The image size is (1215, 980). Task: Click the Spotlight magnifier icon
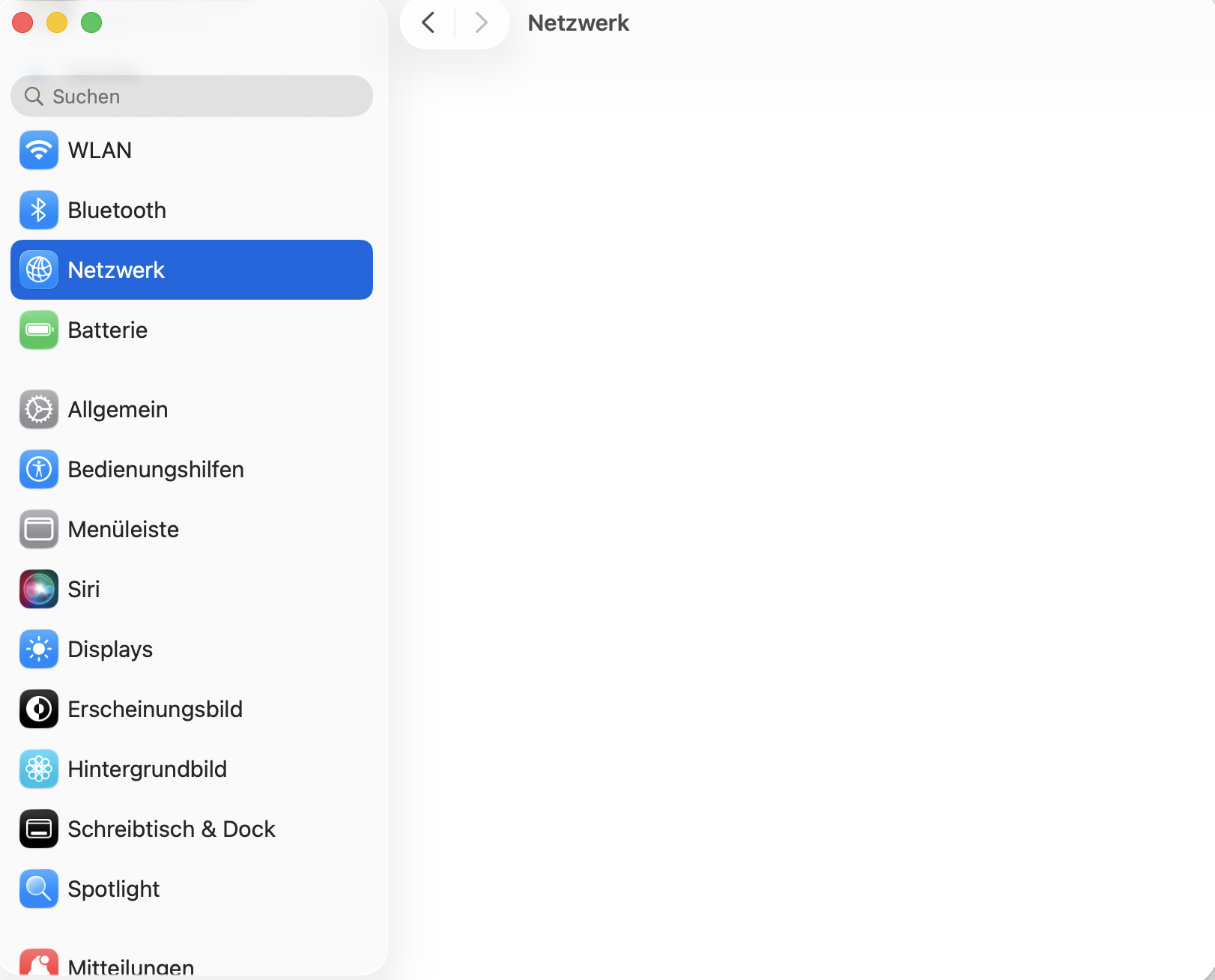coord(39,889)
